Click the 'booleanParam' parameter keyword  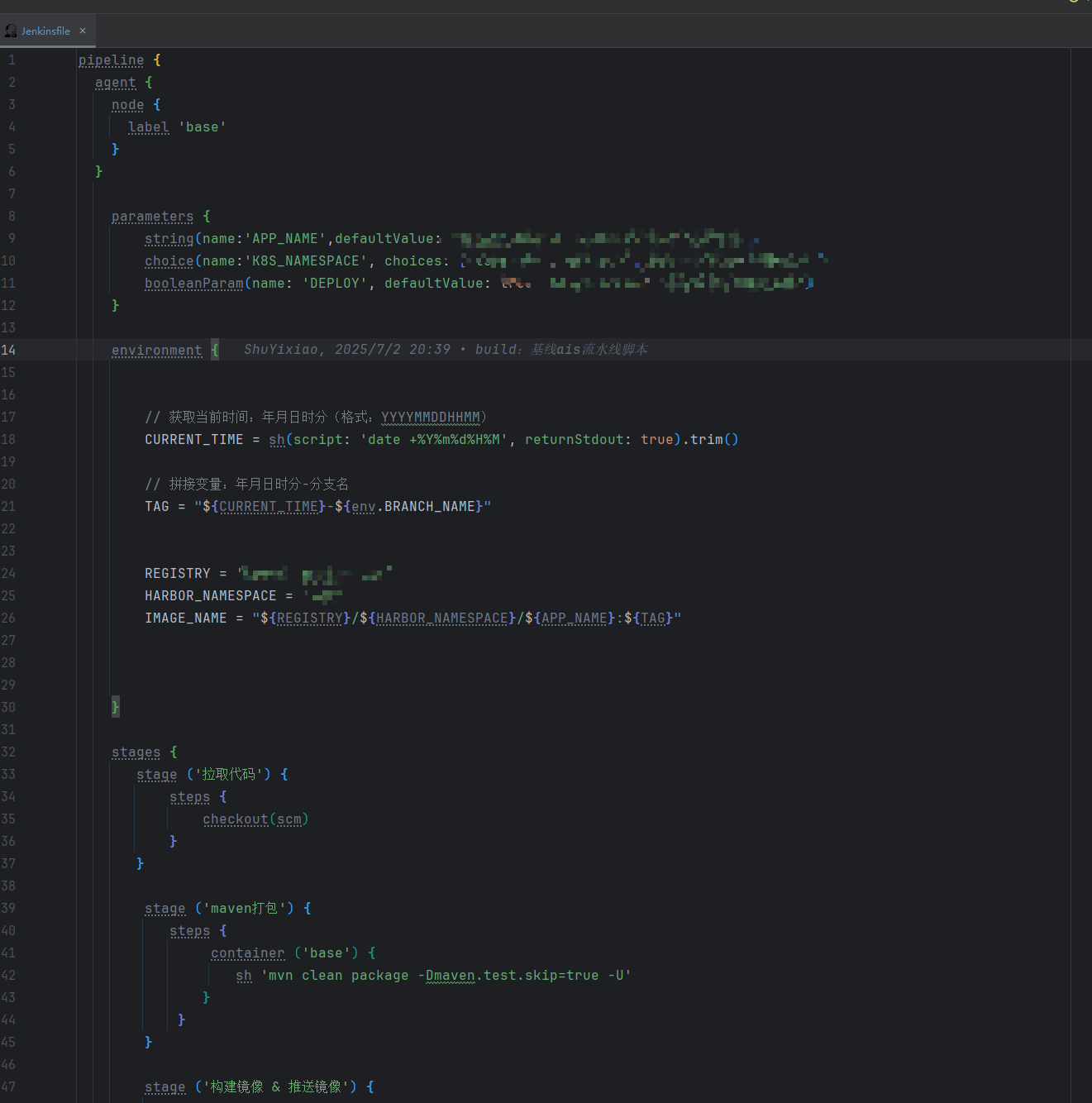(193, 284)
